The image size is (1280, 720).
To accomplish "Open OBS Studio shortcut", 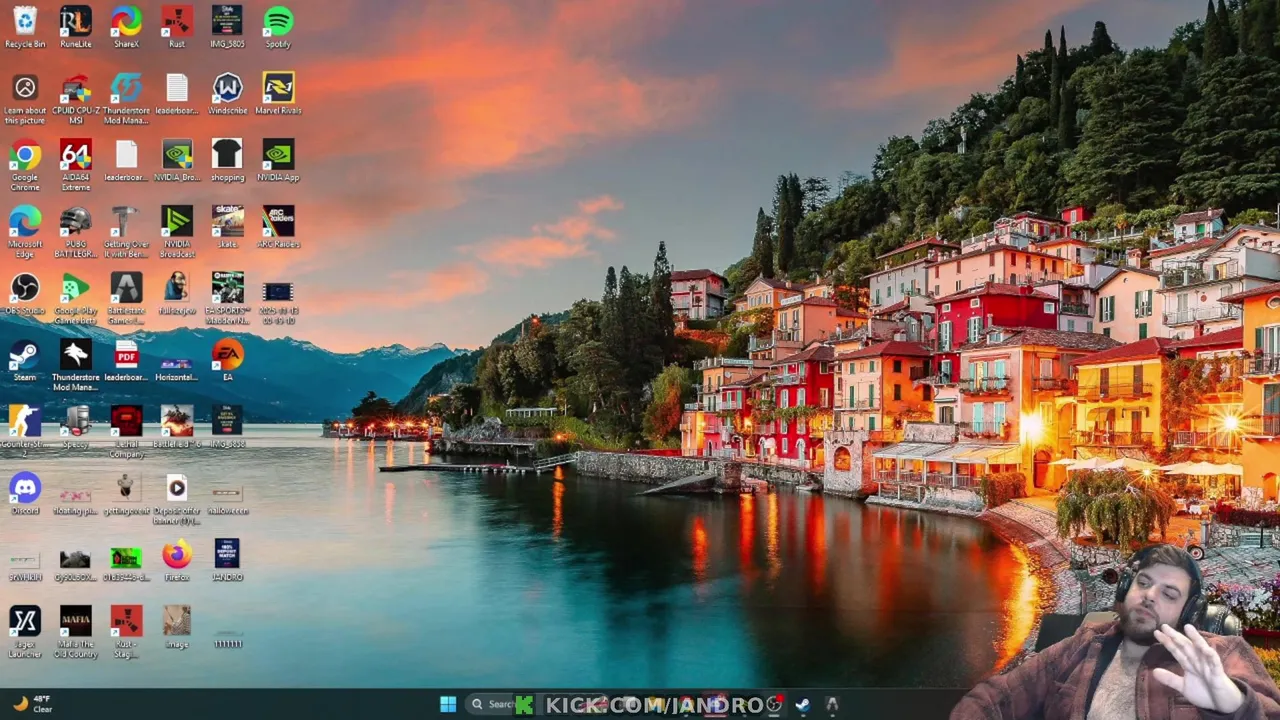I will 25,293.
